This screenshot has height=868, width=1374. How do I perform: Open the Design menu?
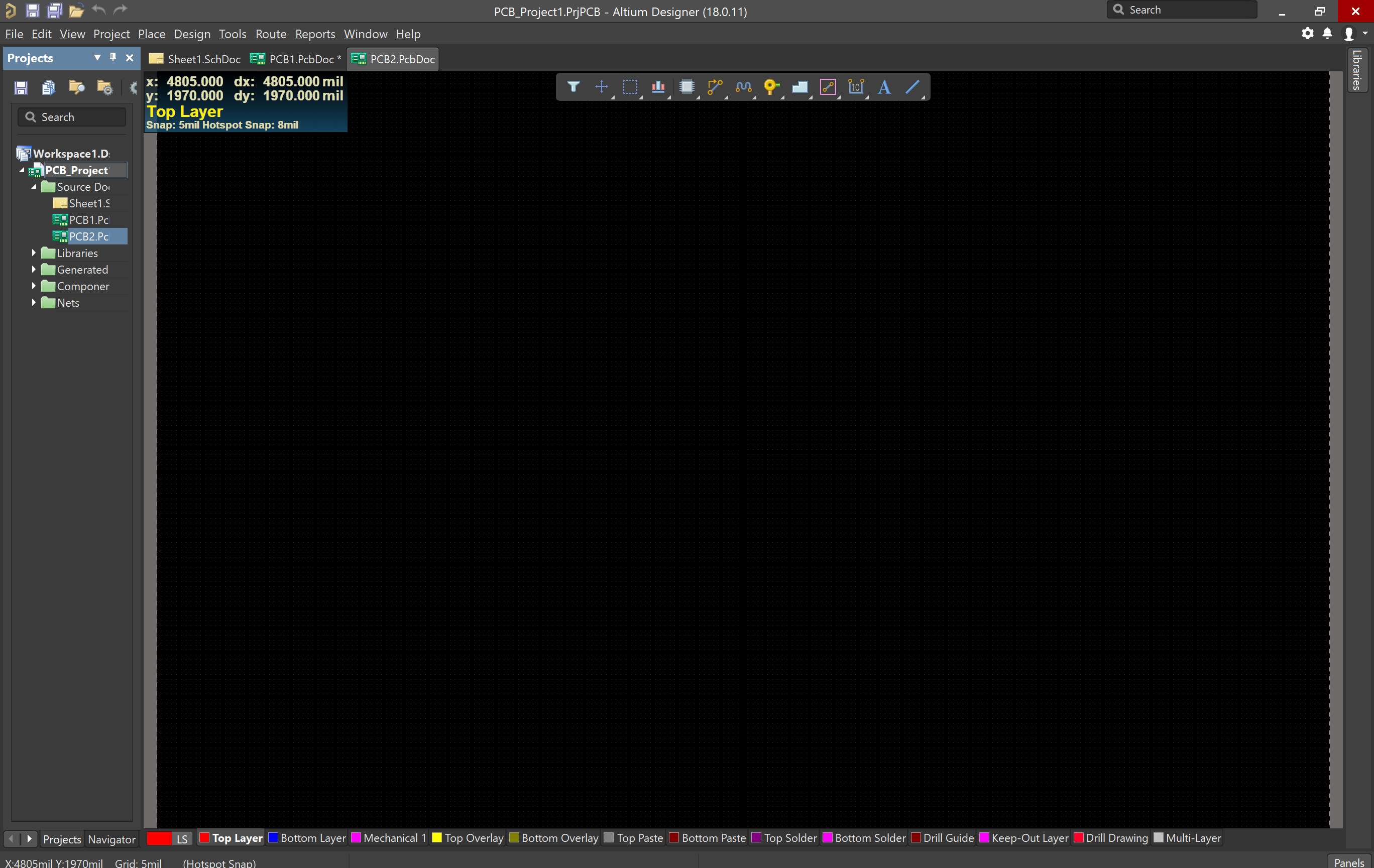point(192,34)
